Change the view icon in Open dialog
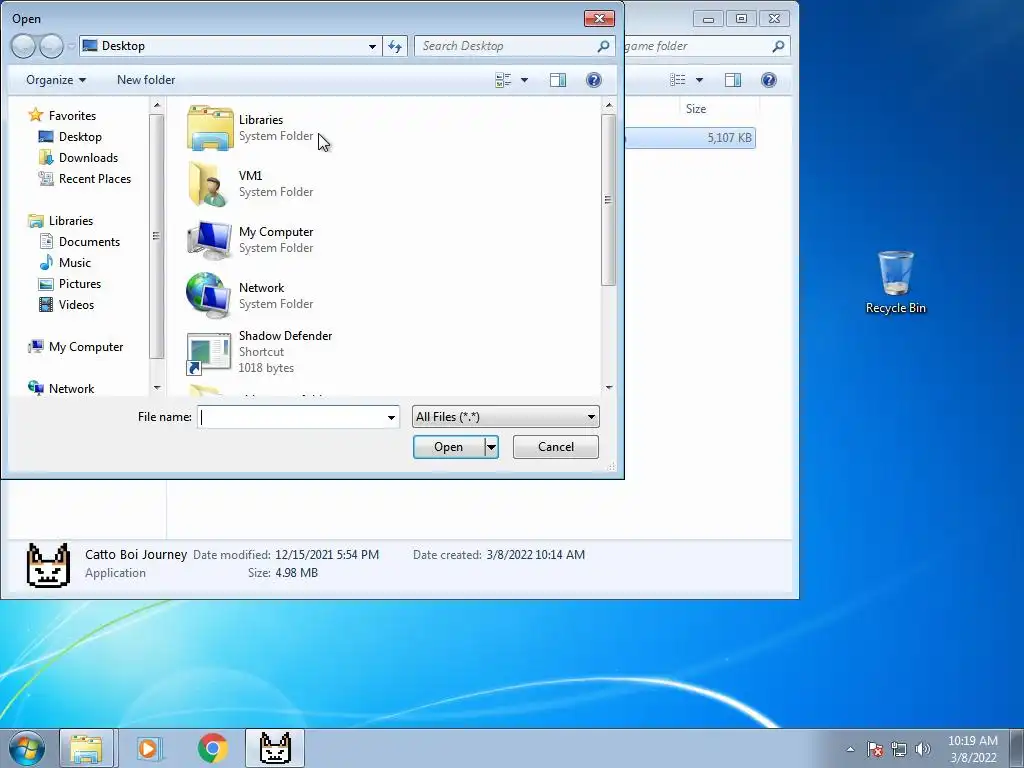 click(504, 80)
